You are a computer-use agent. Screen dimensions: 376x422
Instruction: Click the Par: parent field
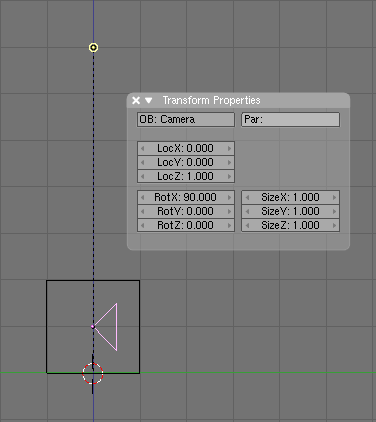click(x=290, y=119)
